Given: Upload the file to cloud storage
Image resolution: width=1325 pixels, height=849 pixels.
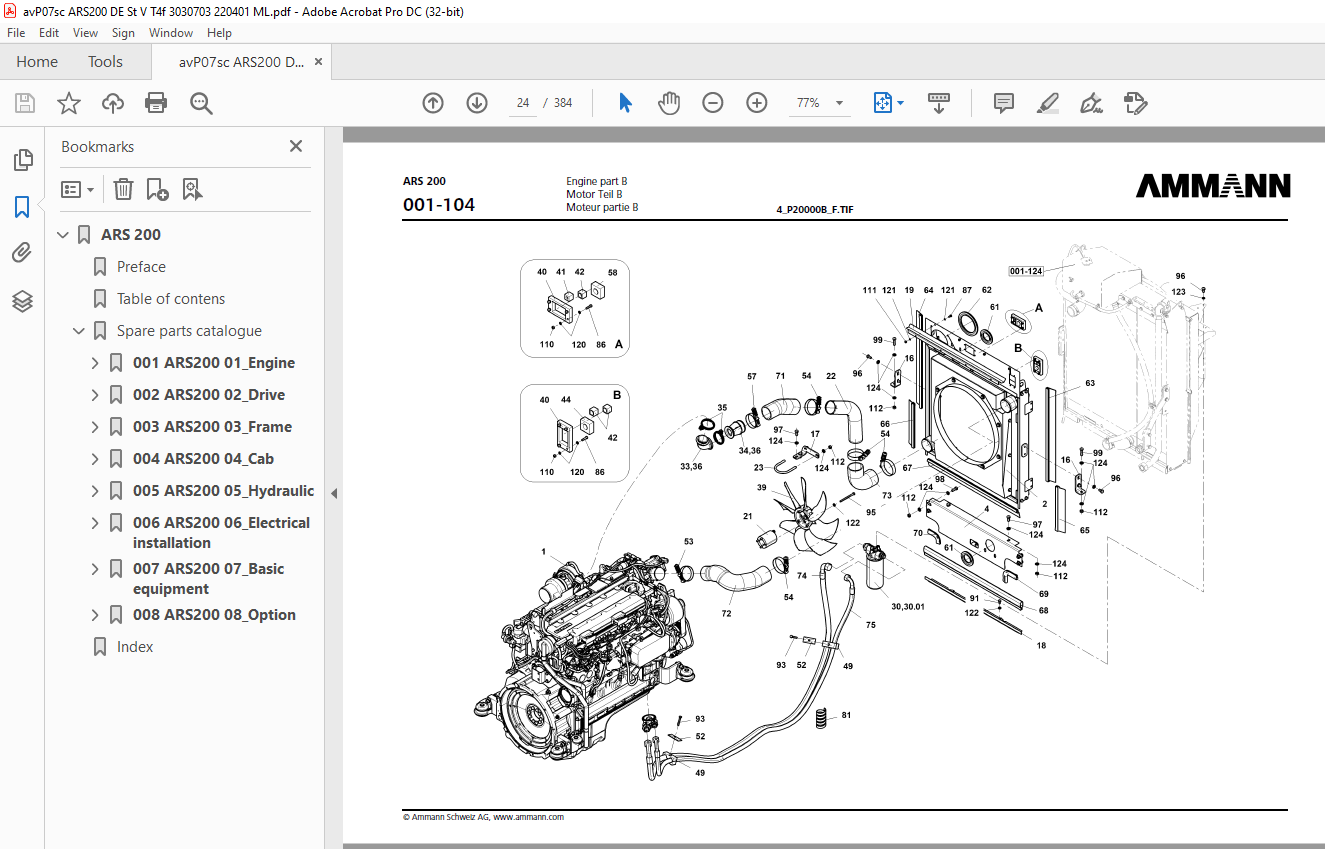Looking at the screenshot, I should [x=113, y=103].
